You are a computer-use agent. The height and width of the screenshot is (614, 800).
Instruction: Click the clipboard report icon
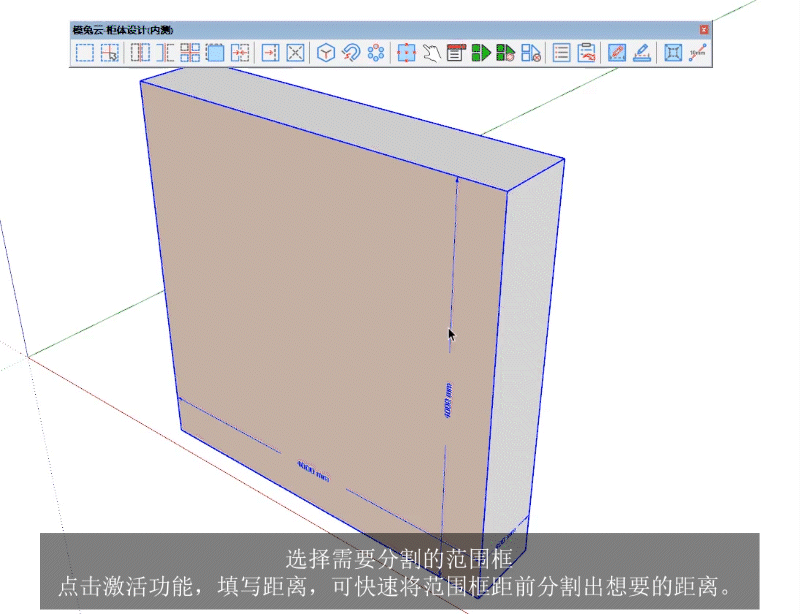coord(587,53)
